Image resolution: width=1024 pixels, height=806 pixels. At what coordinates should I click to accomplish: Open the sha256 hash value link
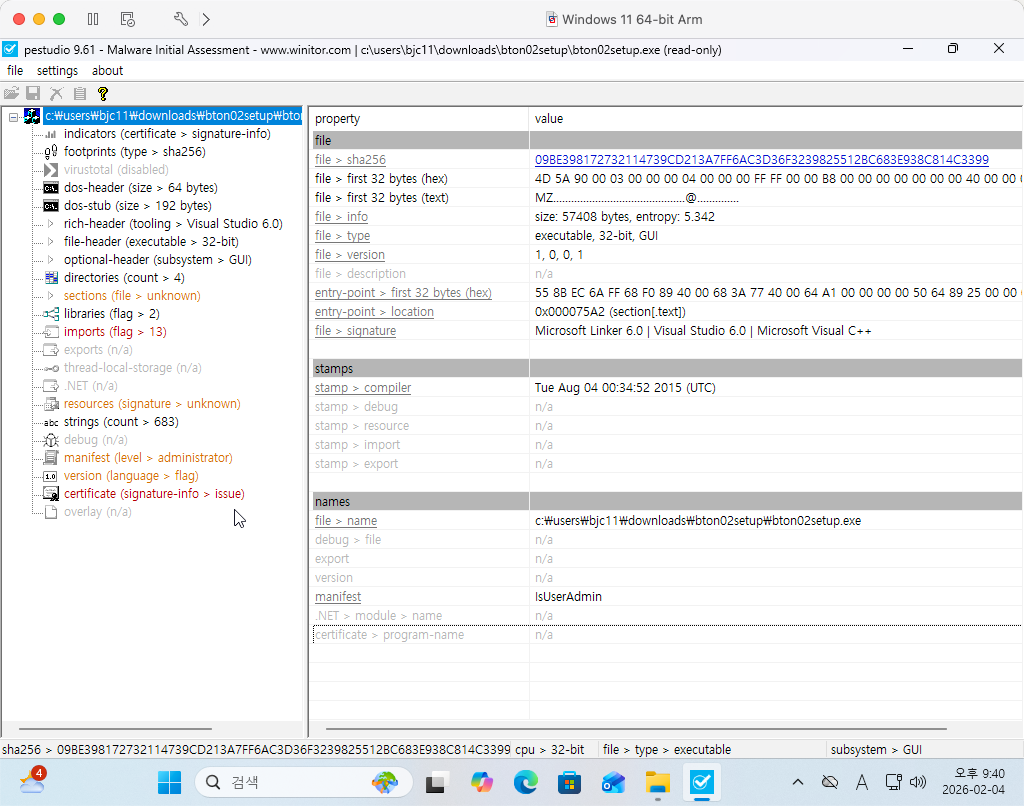pyautogui.click(x=761, y=160)
